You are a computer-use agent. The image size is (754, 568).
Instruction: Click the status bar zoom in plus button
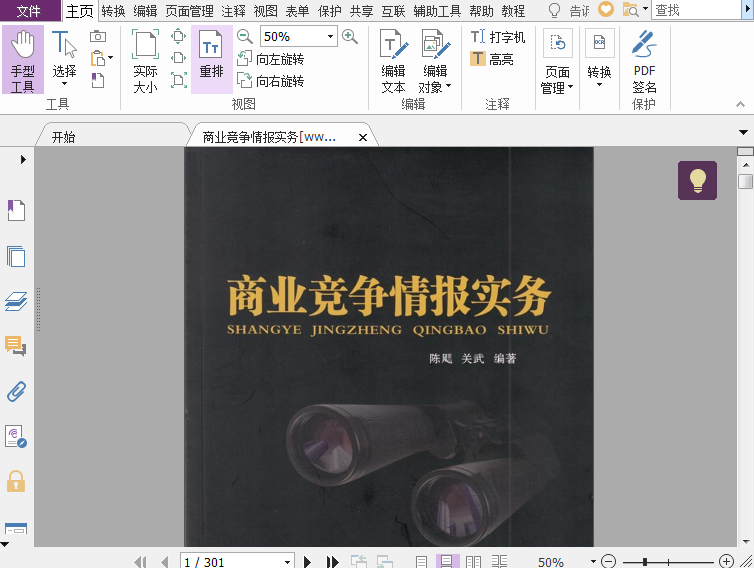click(726, 561)
